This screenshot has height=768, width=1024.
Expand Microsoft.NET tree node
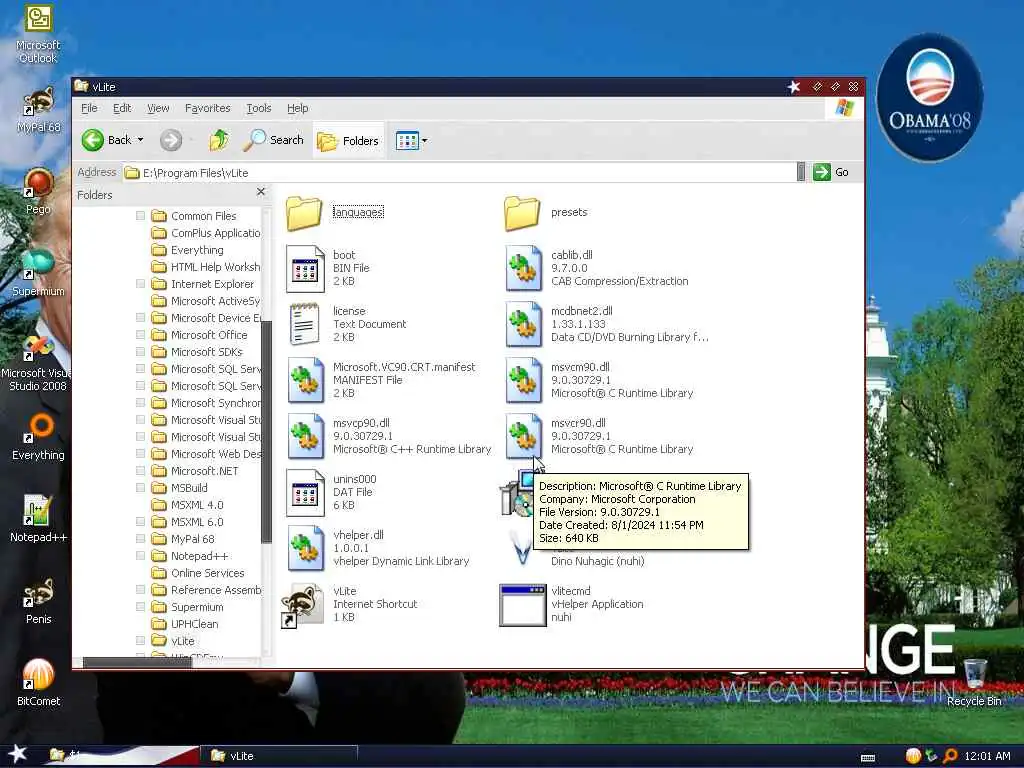[x=140, y=470]
